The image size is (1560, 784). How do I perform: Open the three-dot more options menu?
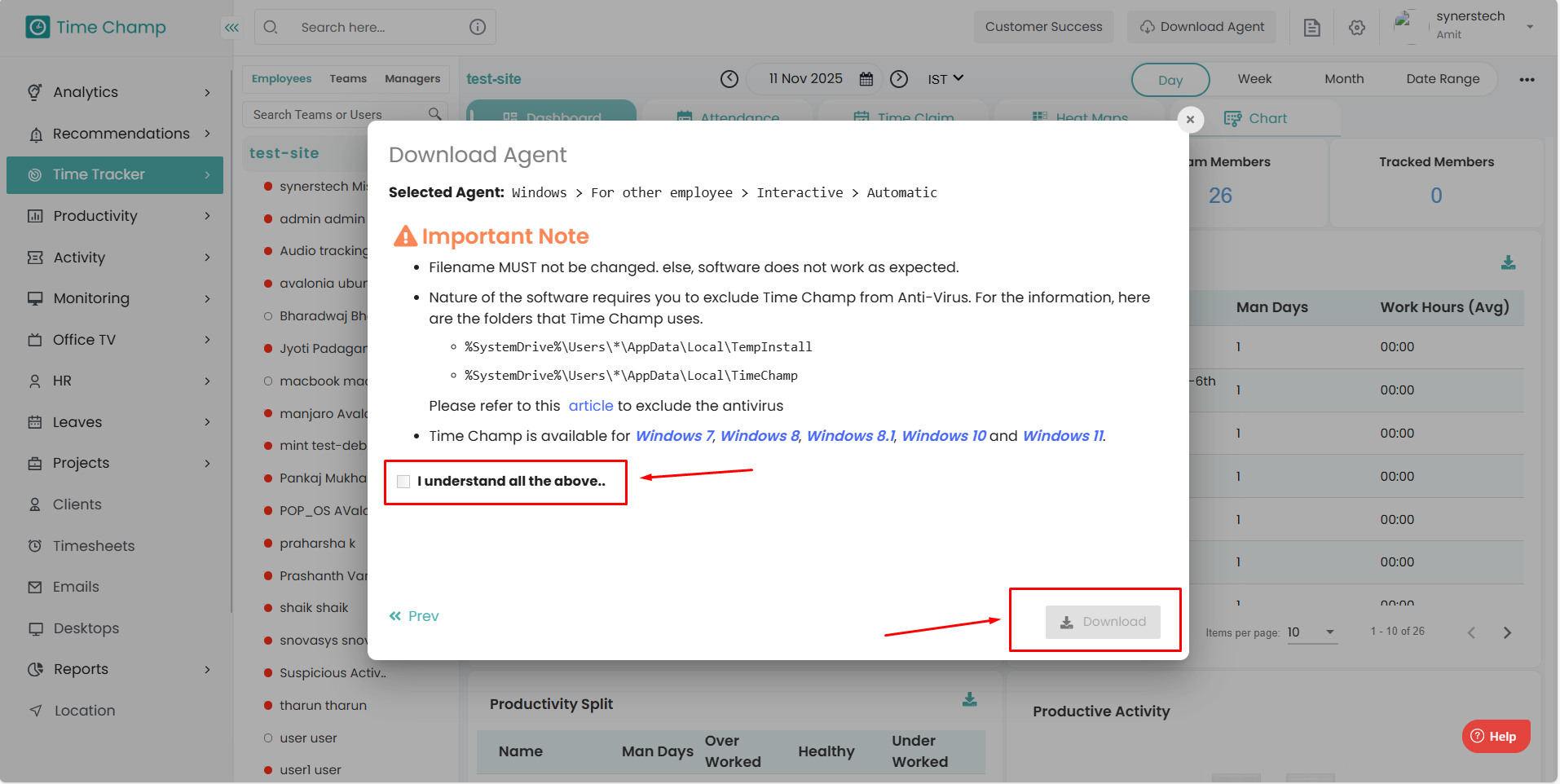[x=1527, y=80]
